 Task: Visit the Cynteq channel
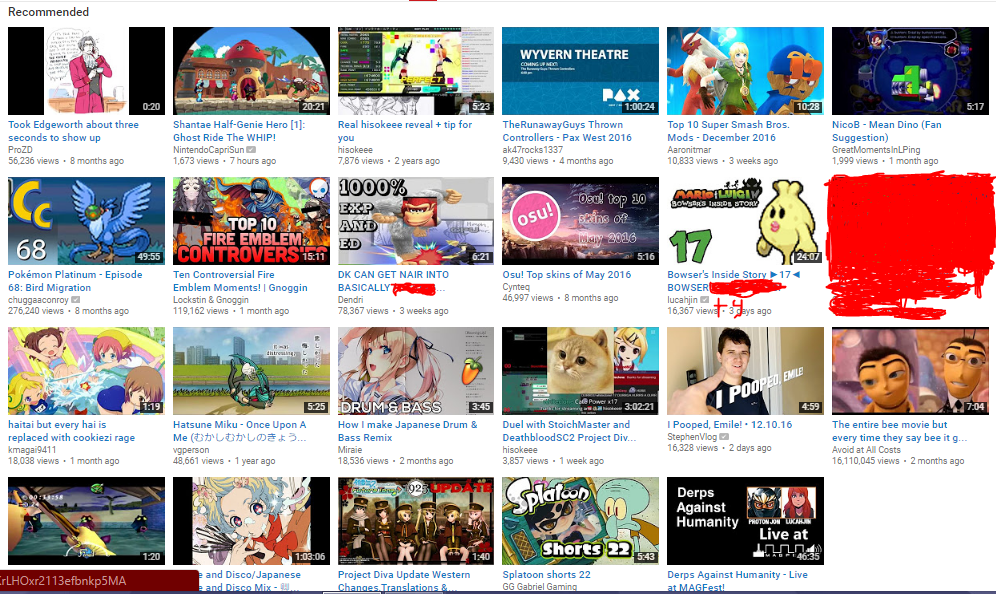[516, 287]
